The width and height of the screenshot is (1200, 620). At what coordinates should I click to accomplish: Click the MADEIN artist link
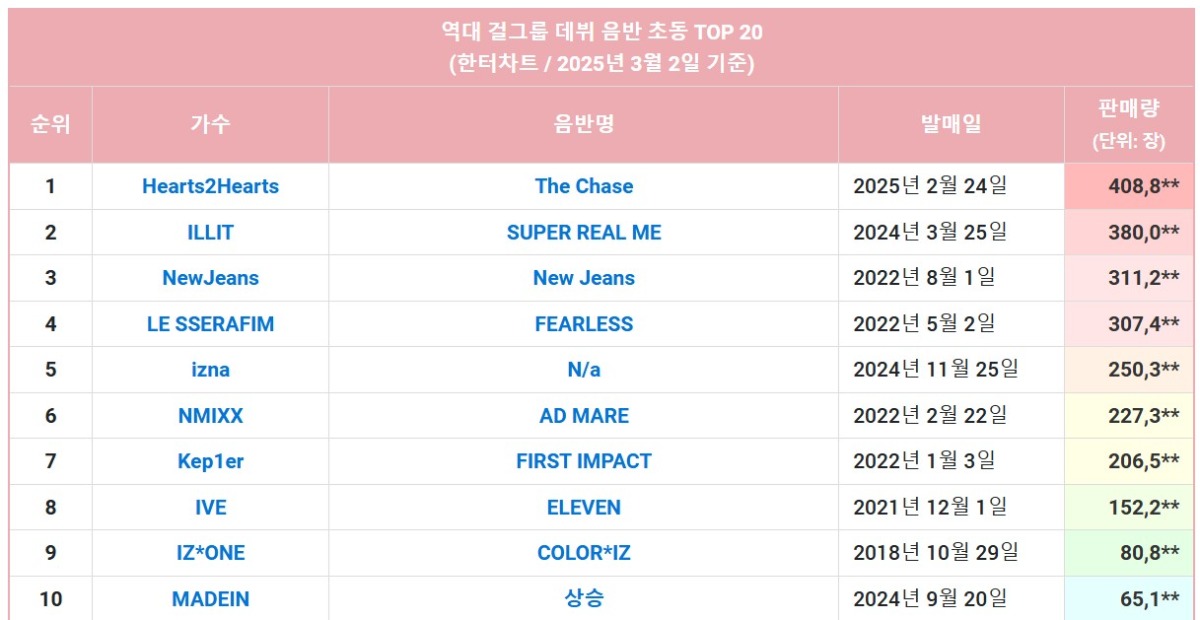click(x=210, y=599)
